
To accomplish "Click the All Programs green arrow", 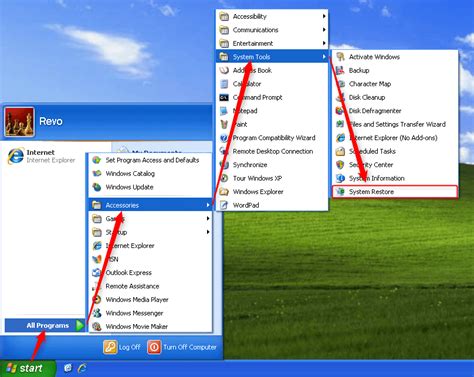I will pyautogui.click(x=80, y=325).
